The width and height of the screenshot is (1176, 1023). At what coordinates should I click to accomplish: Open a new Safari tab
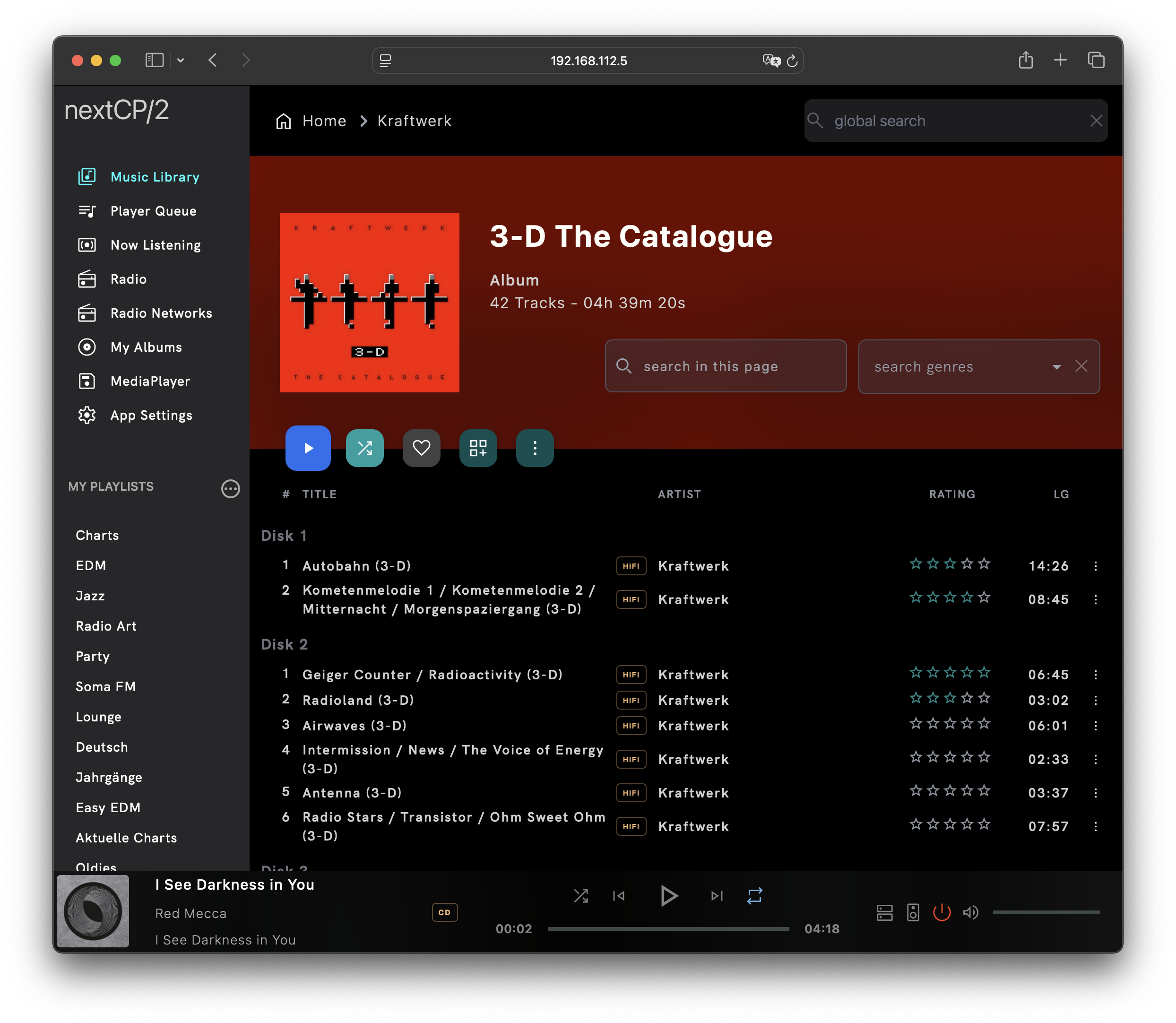coord(1060,60)
